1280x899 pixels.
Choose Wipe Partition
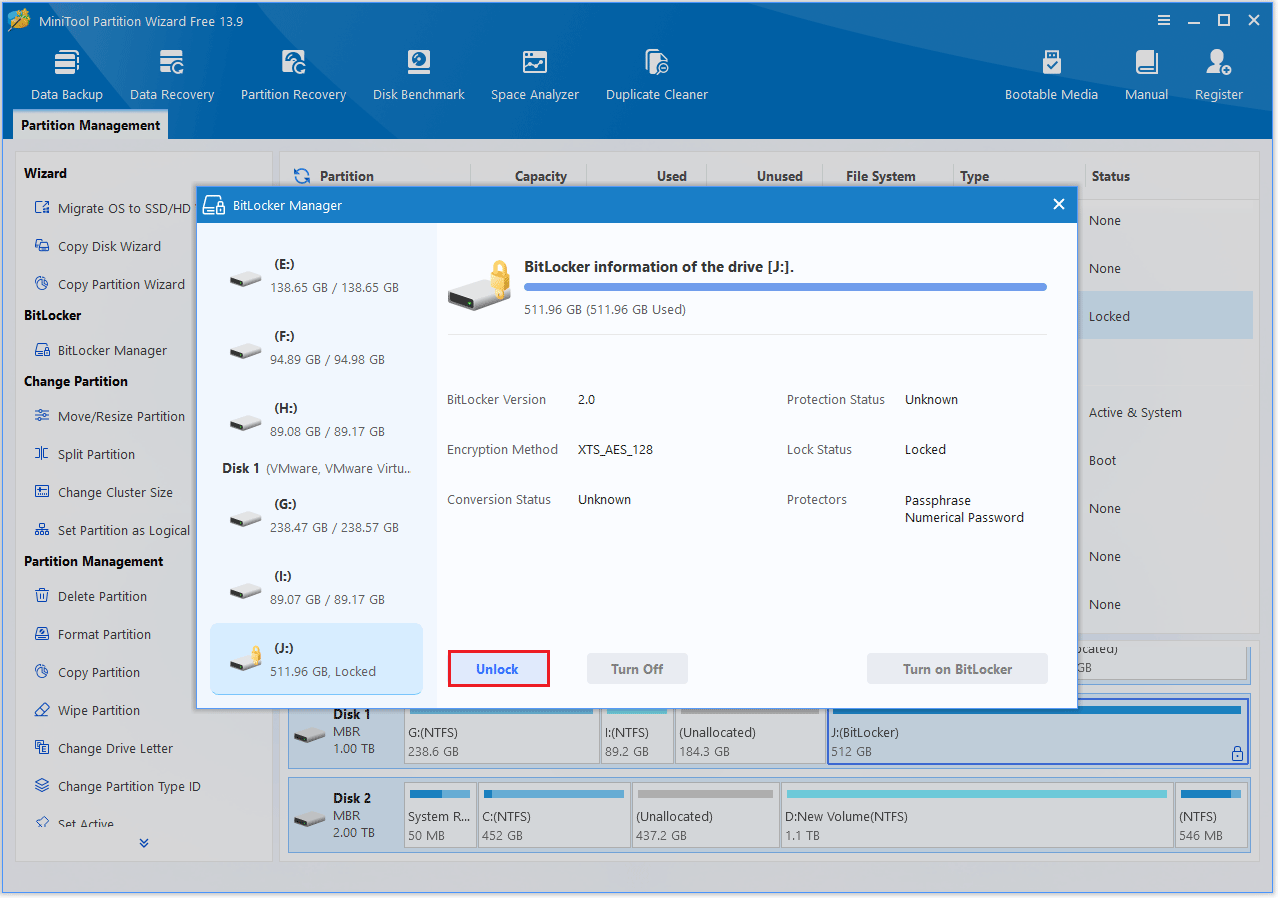tap(86, 710)
